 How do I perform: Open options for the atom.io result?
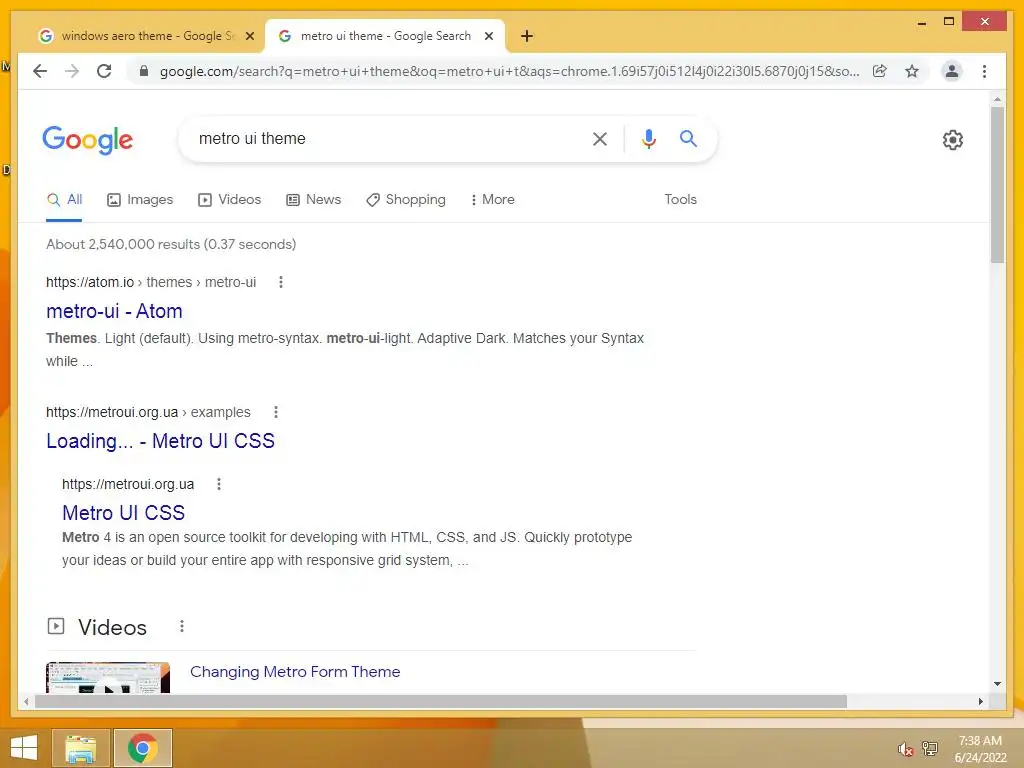pyautogui.click(x=281, y=282)
